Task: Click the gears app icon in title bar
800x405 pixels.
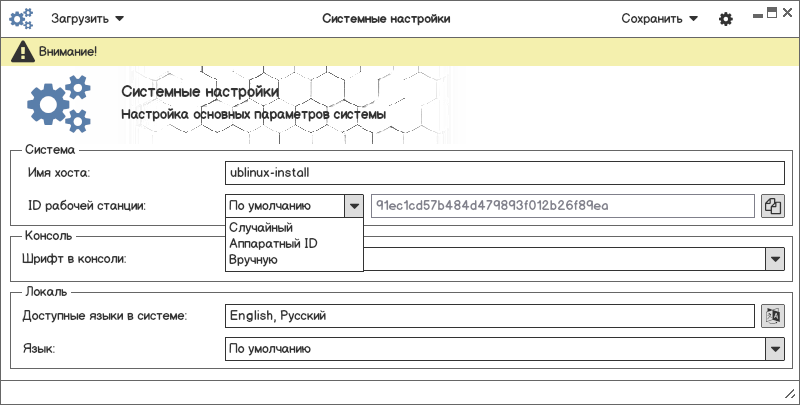Action: (x=21, y=19)
